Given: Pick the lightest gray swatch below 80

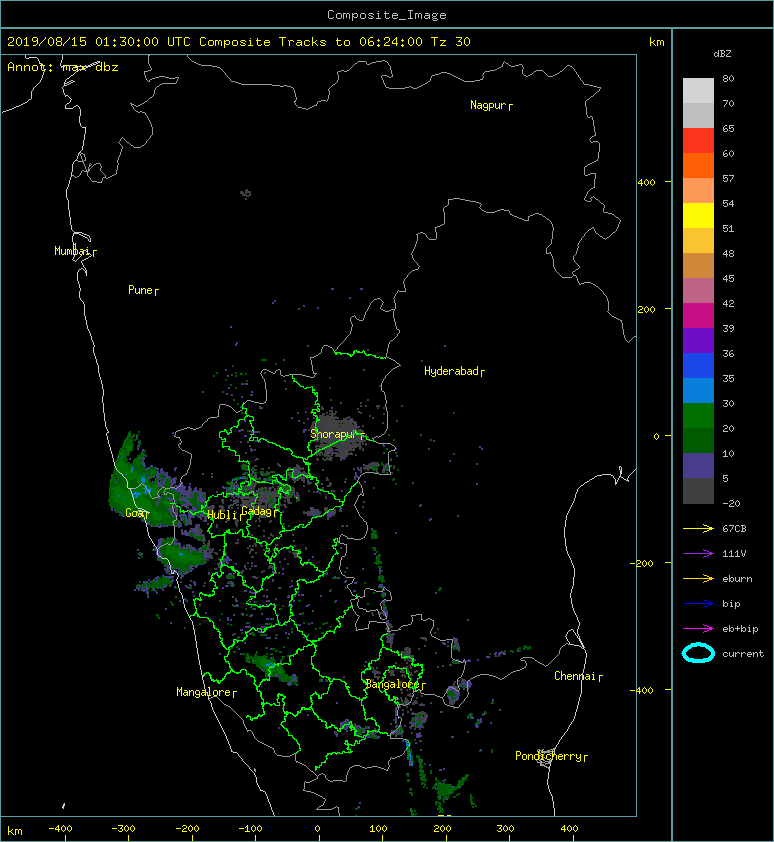Looking at the screenshot, I should (698, 91).
